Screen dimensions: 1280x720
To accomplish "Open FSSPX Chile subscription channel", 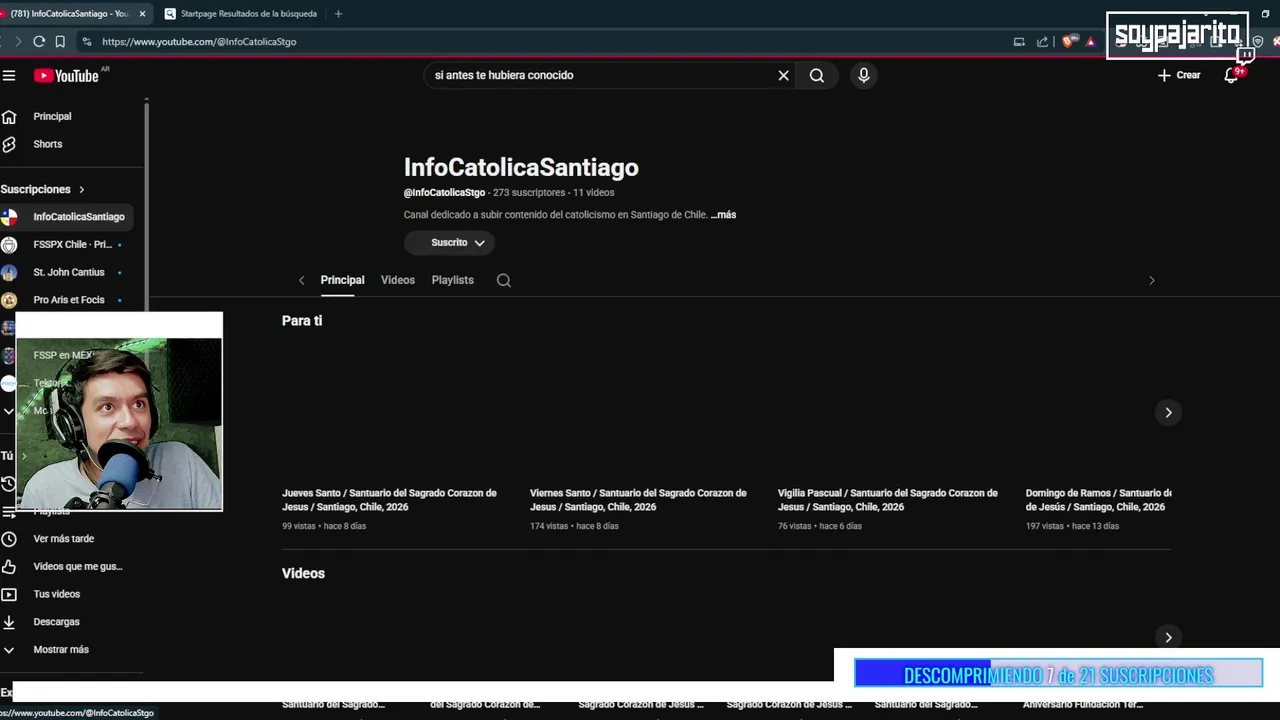I will click(x=73, y=244).
